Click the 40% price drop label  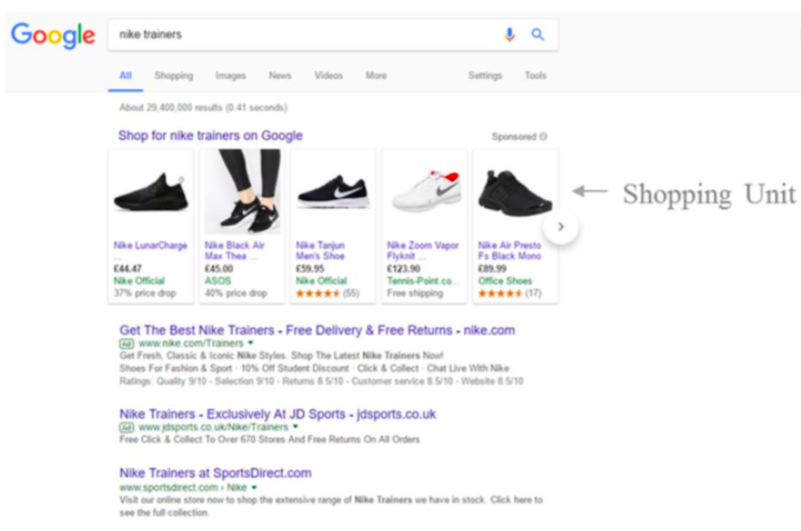235,293
